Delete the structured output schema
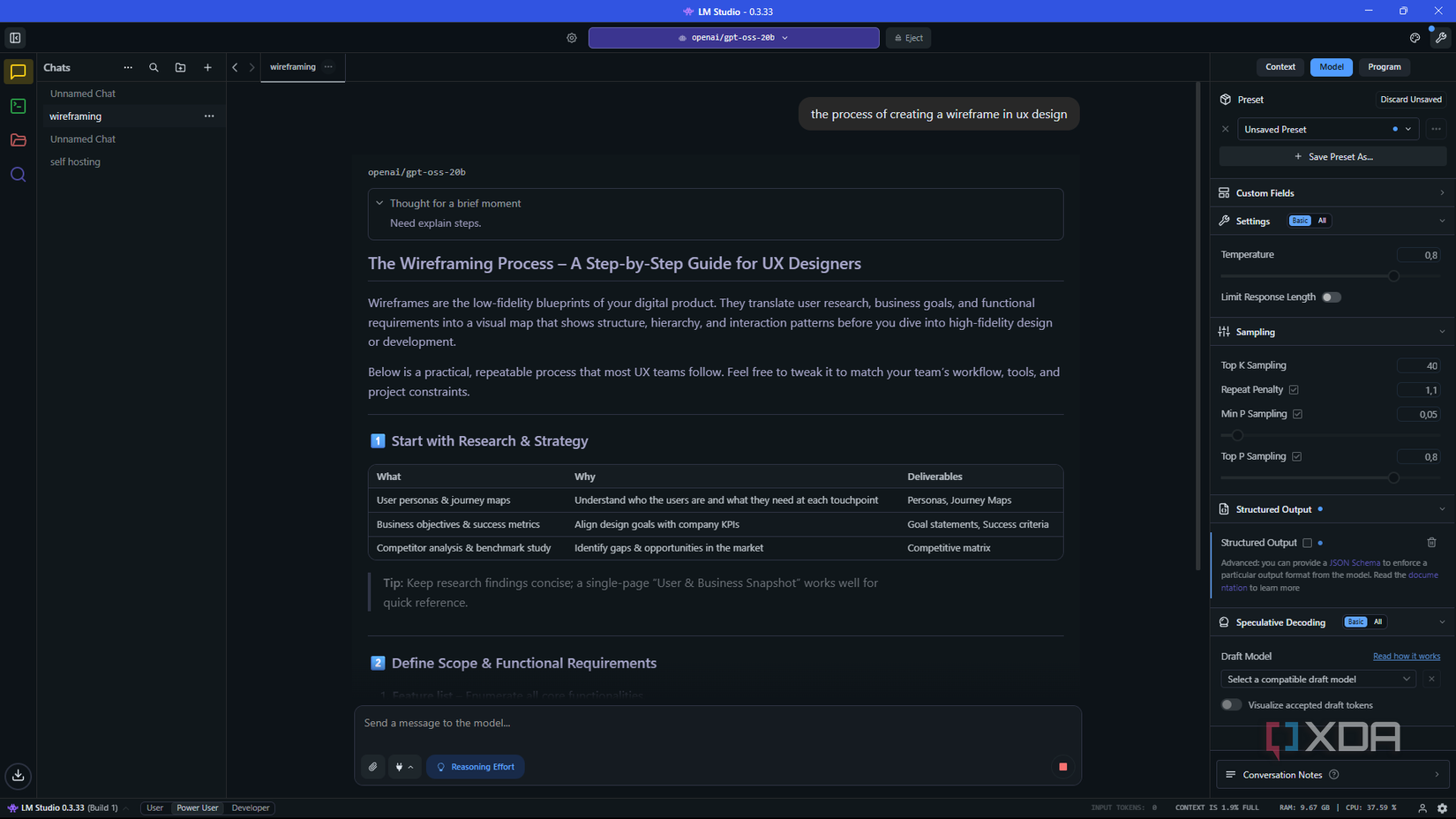This screenshot has height=819, width=1456. 1431,543
